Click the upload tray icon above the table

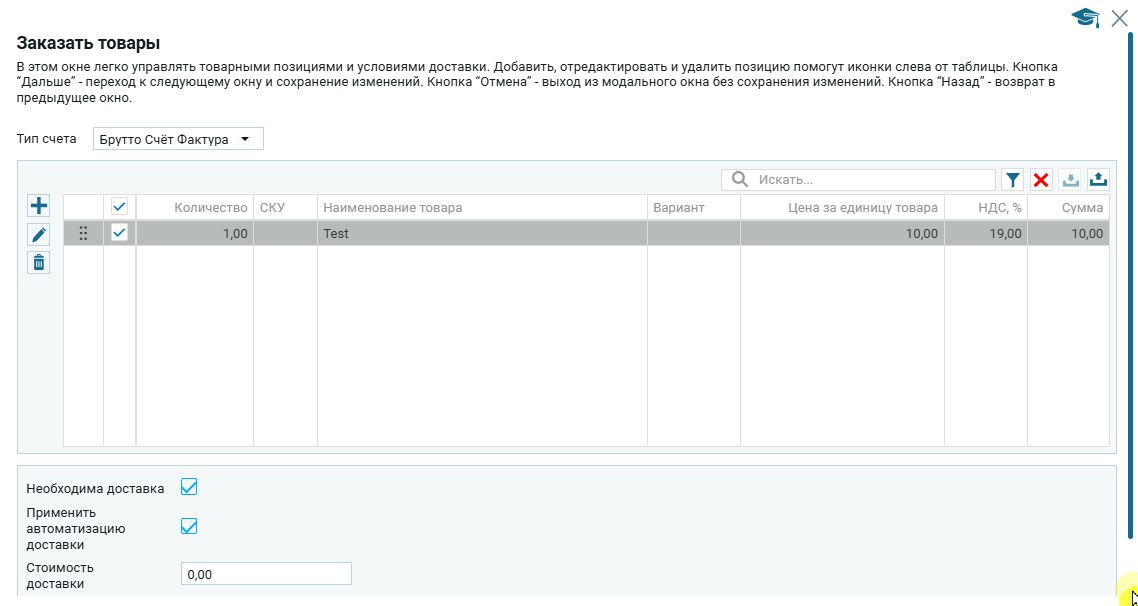[1098, 180]
